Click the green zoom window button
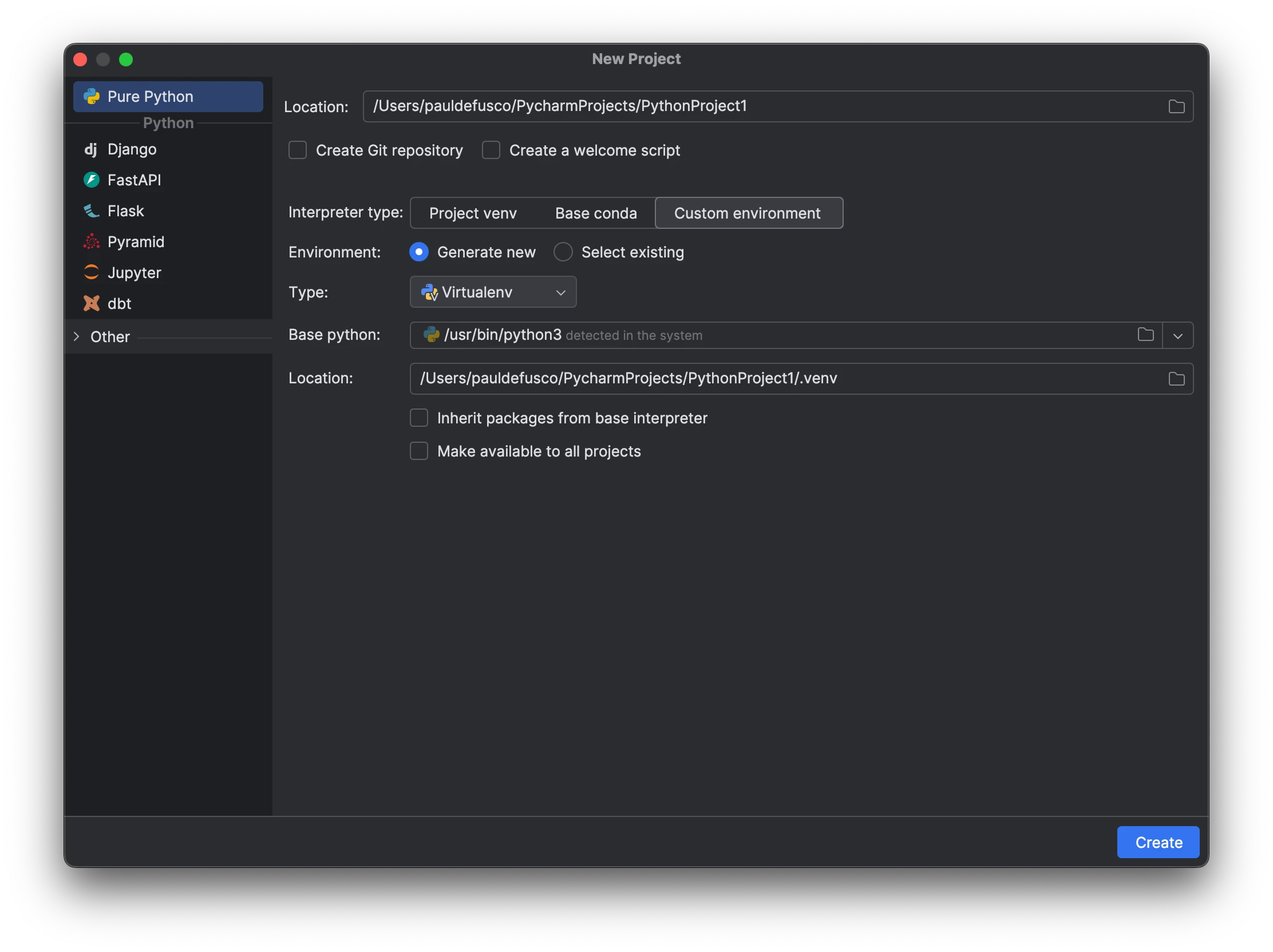Image resolution: width=1273 pixels, height=952 pixels. (x=126, y=60)
